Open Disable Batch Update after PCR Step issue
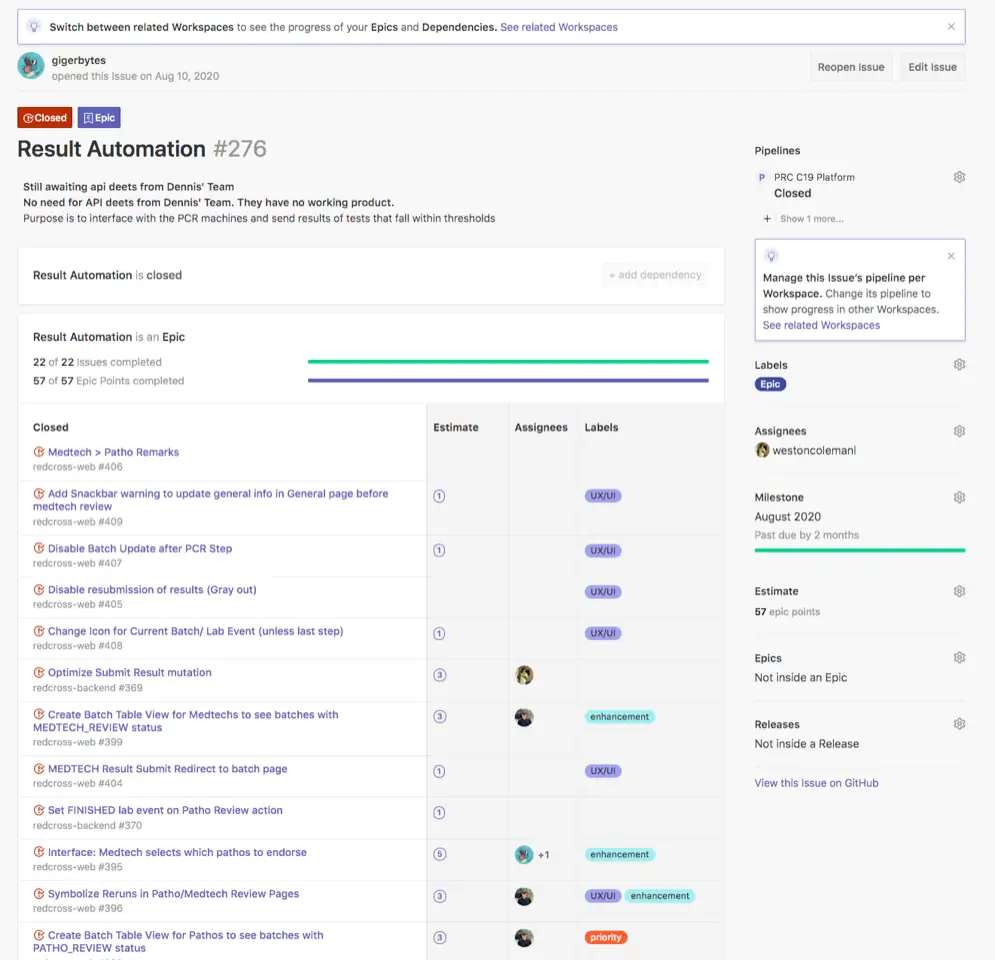The width and height of the screenshot is (995, 960). coord(140,548)
